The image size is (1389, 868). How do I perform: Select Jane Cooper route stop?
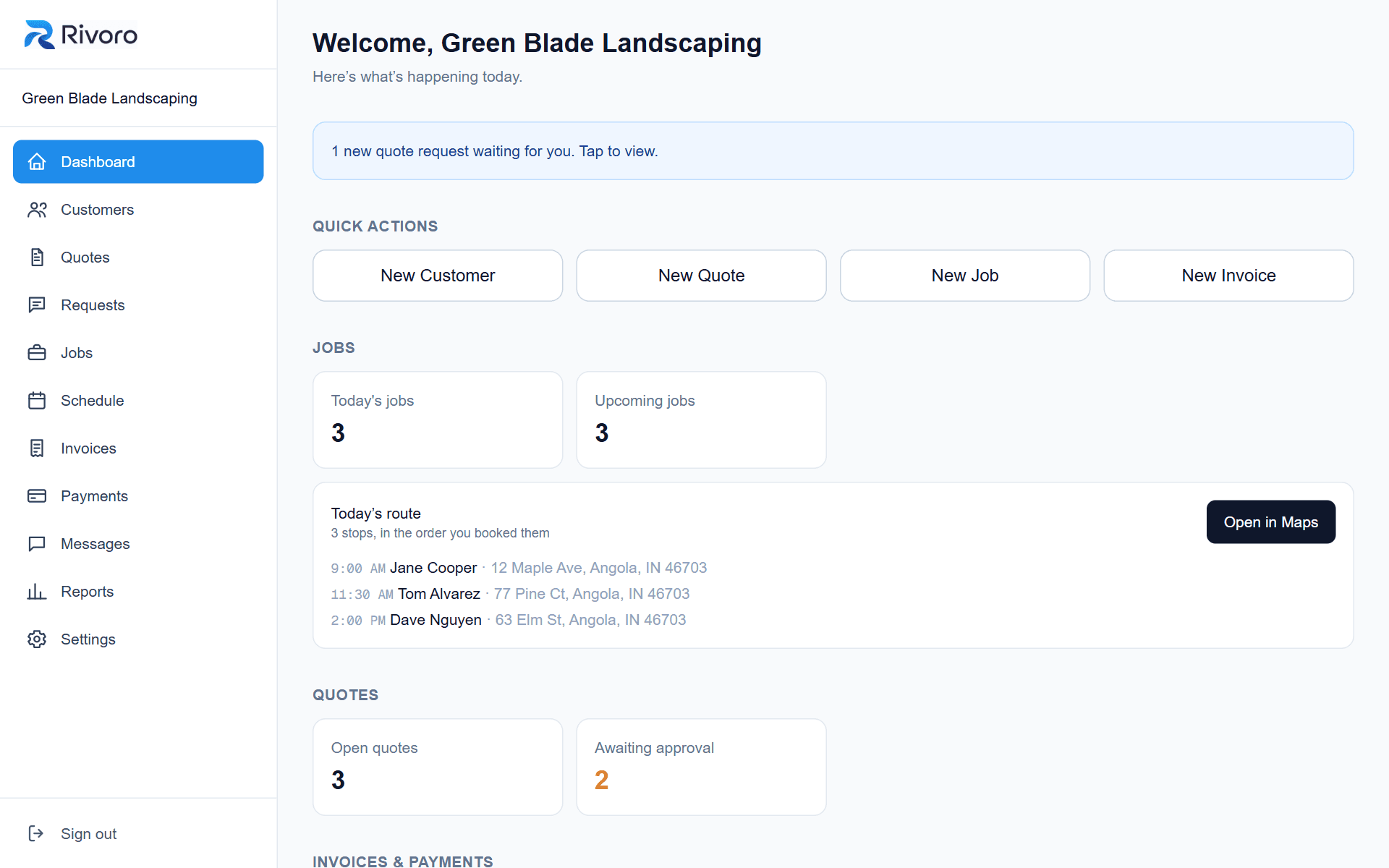point(519,568)
